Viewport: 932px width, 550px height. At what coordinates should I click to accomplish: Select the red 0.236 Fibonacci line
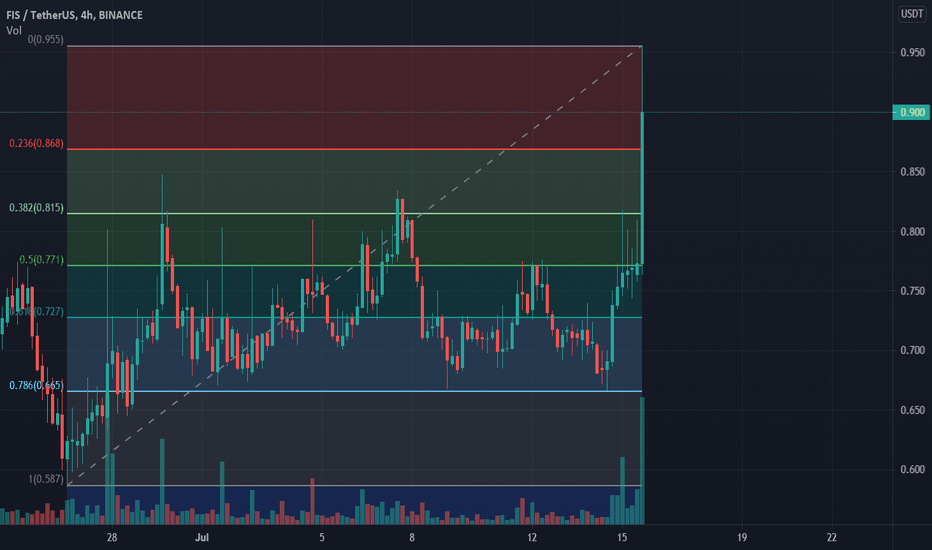(354, 149)
